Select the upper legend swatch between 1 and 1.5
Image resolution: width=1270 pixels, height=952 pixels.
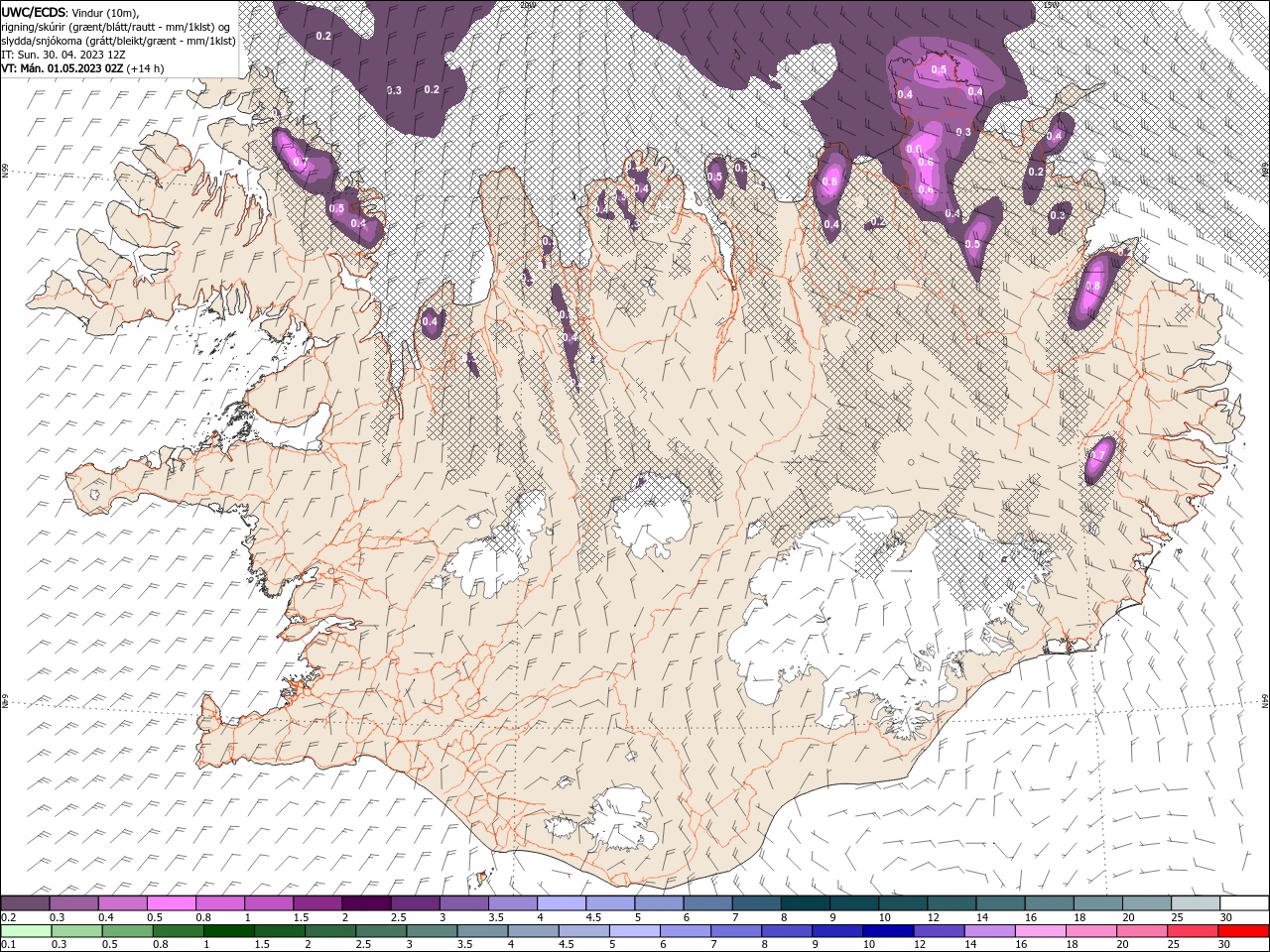point(269,902)
